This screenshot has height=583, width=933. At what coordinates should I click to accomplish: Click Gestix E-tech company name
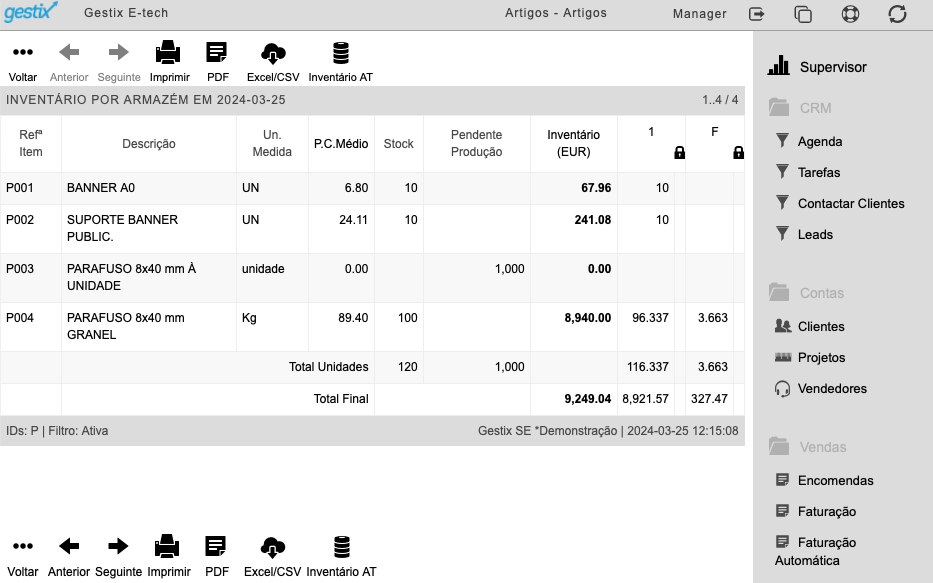tap(126, 13)
